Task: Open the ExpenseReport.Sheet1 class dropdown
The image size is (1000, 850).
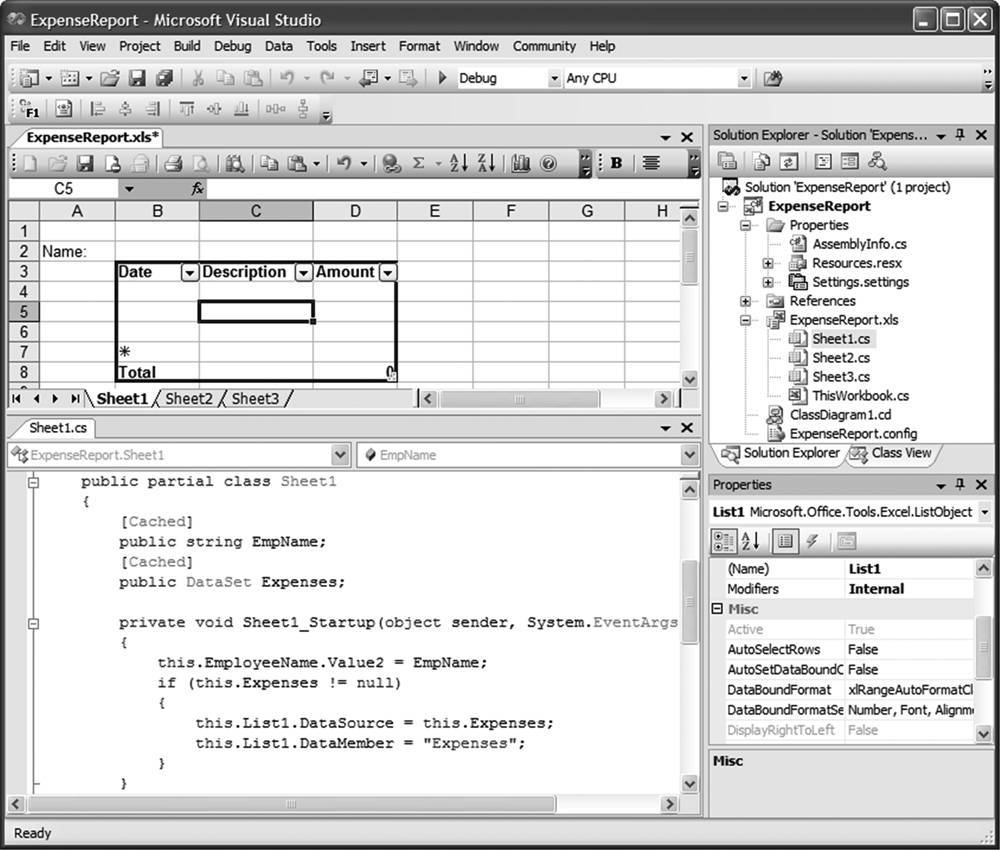Action: (x=341, y=455)
